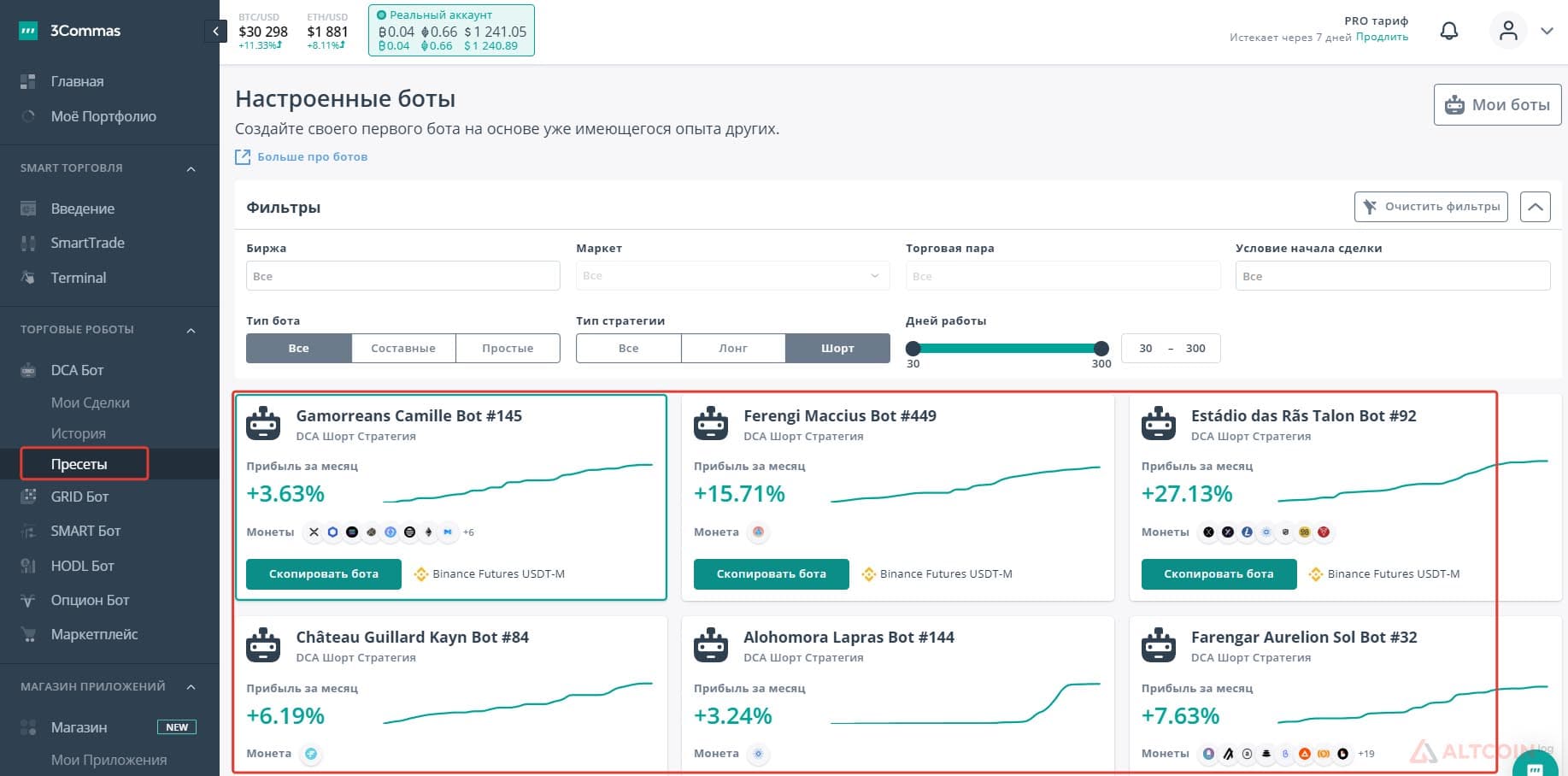
Task: Collapse the ТОРГОВЫЕ РОБОТЫ section
Action: pos(191,330)
